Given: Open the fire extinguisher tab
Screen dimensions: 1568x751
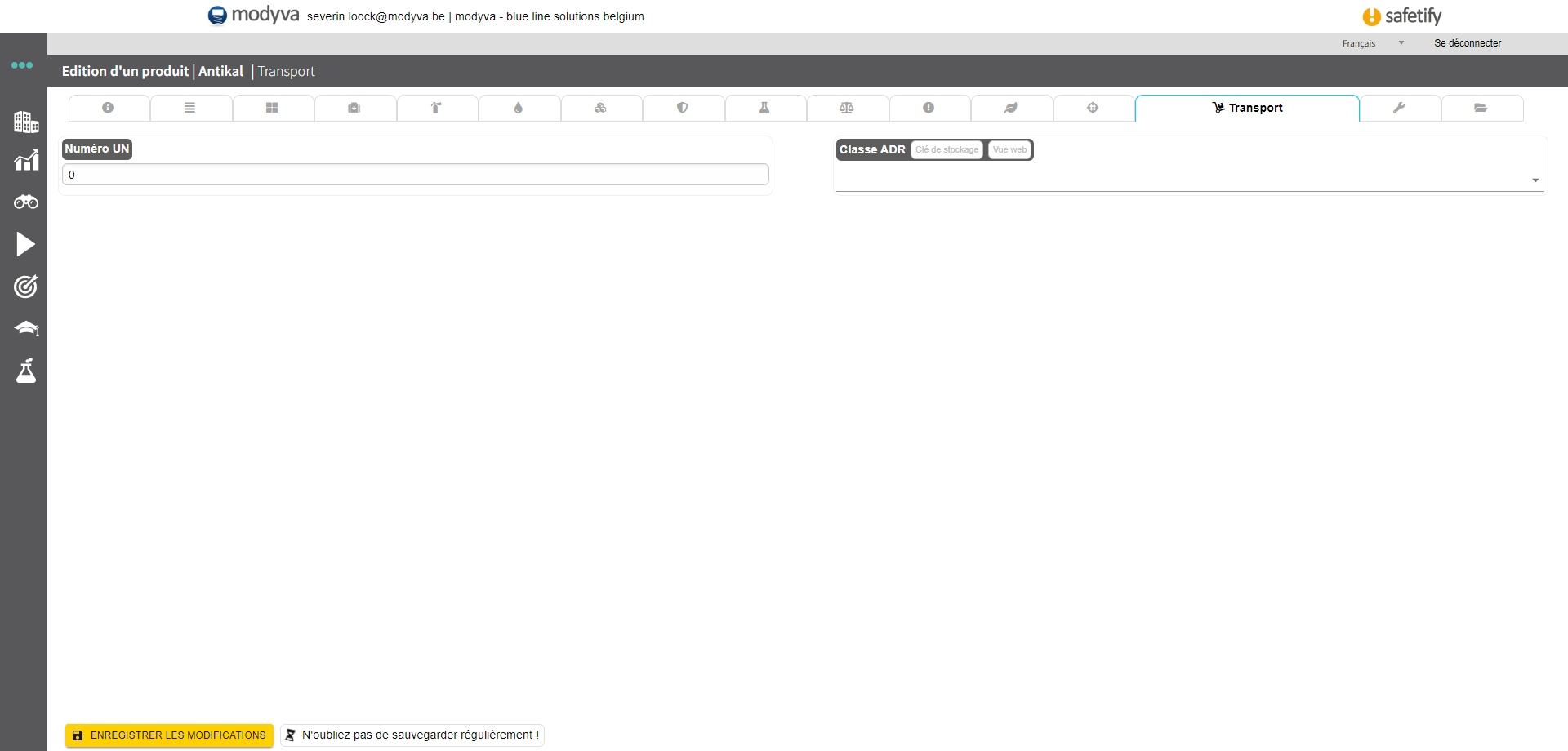Looking at the screenshot, I should tap(437, 108).
